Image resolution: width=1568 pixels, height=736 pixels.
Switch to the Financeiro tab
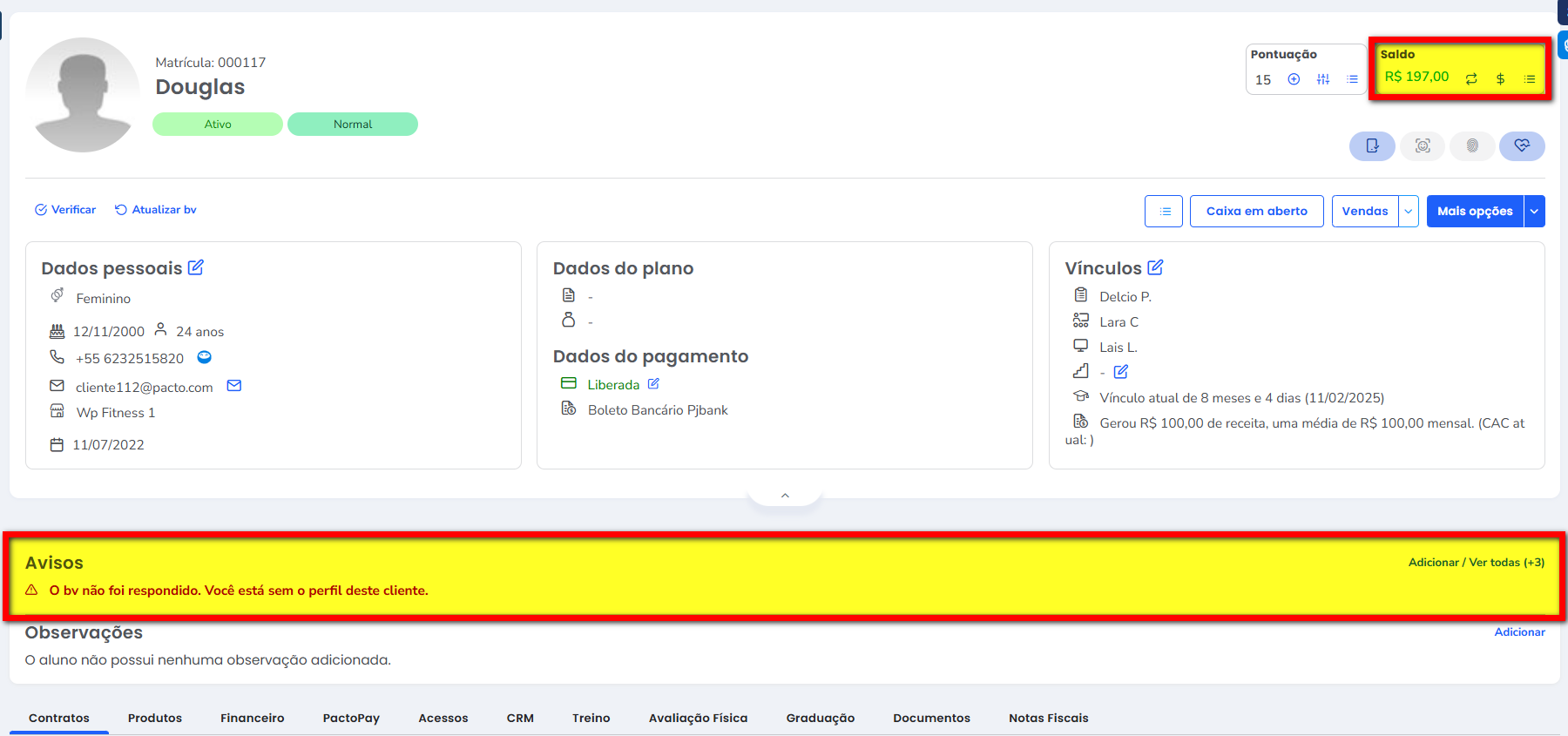click(x=252, y=718)
